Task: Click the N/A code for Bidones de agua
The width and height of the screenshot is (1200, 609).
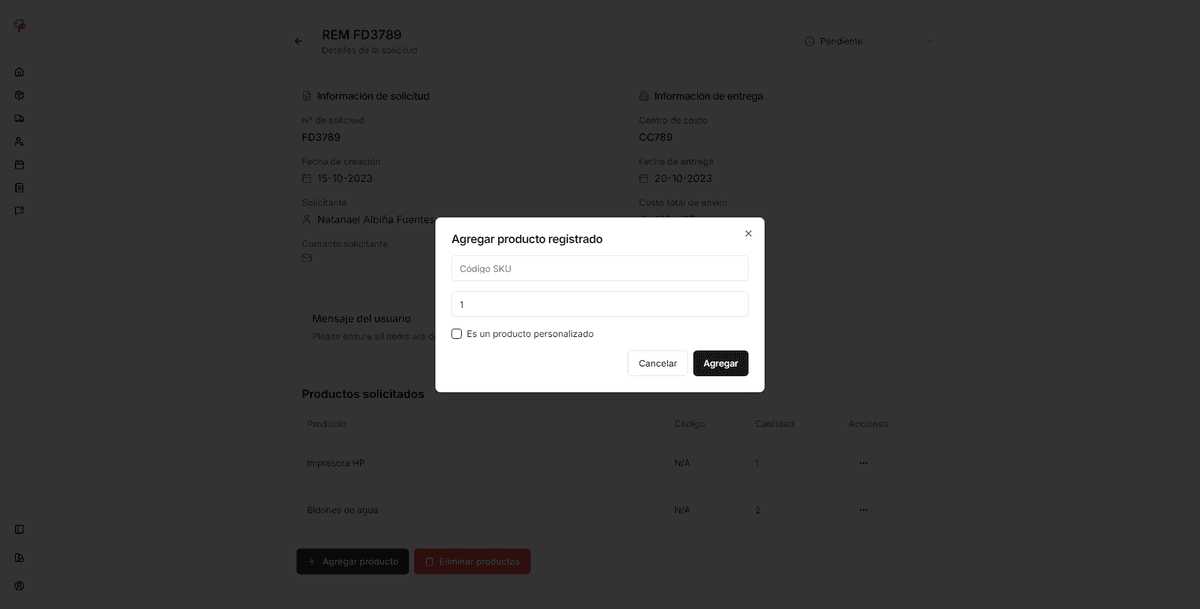Action: (682, 510)
